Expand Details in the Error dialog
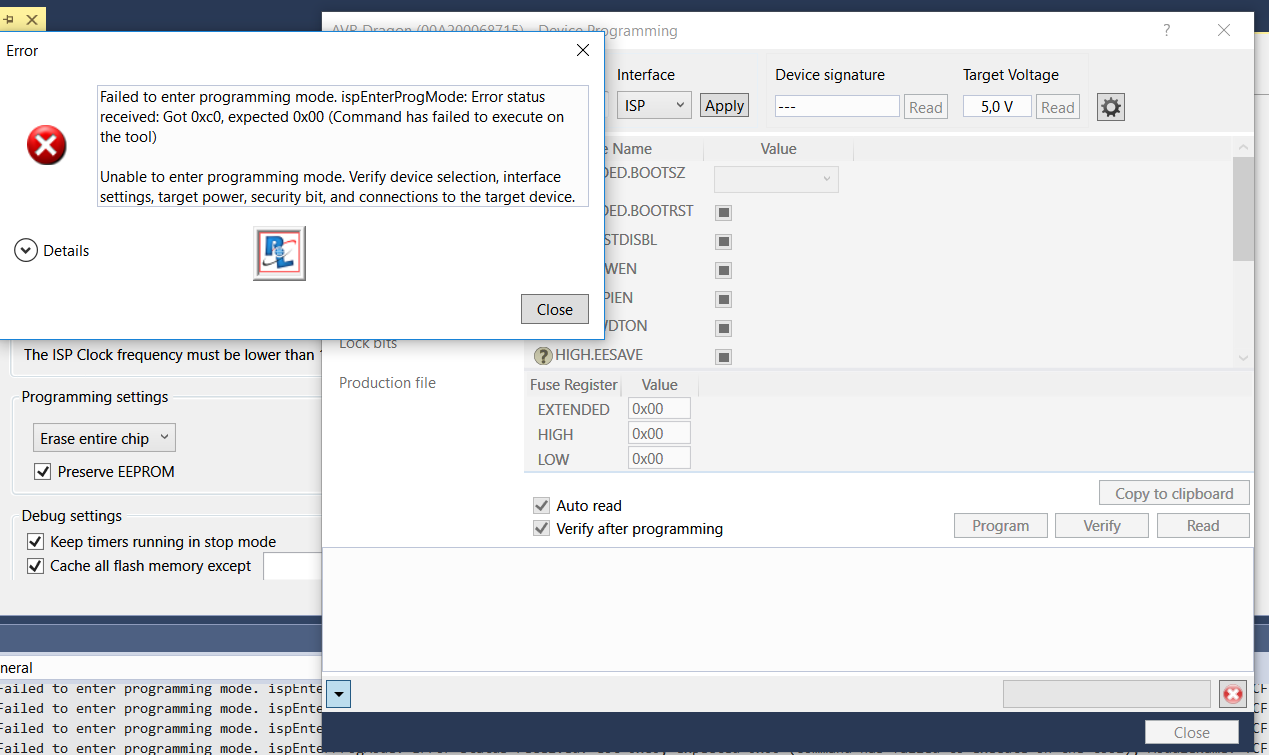Viewport: 1269px width, 755px height. click(52, 251)
